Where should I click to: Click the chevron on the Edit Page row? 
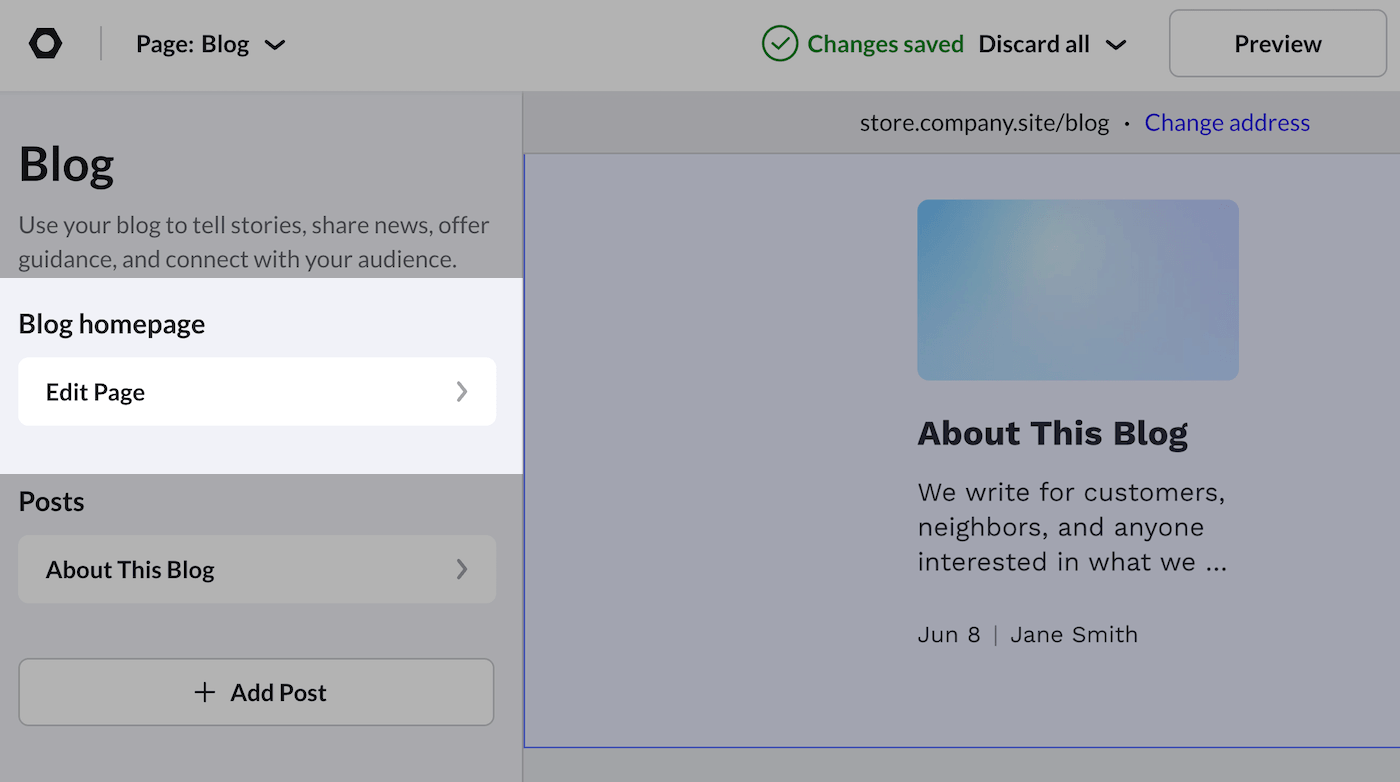pyautogui.click(x=462, y=392)
